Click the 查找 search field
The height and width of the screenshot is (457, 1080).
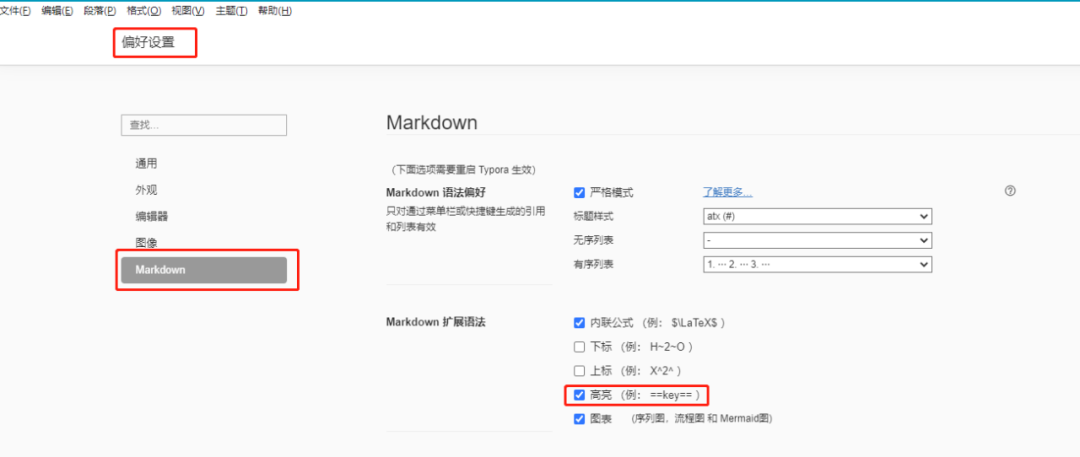coord(204,125)
